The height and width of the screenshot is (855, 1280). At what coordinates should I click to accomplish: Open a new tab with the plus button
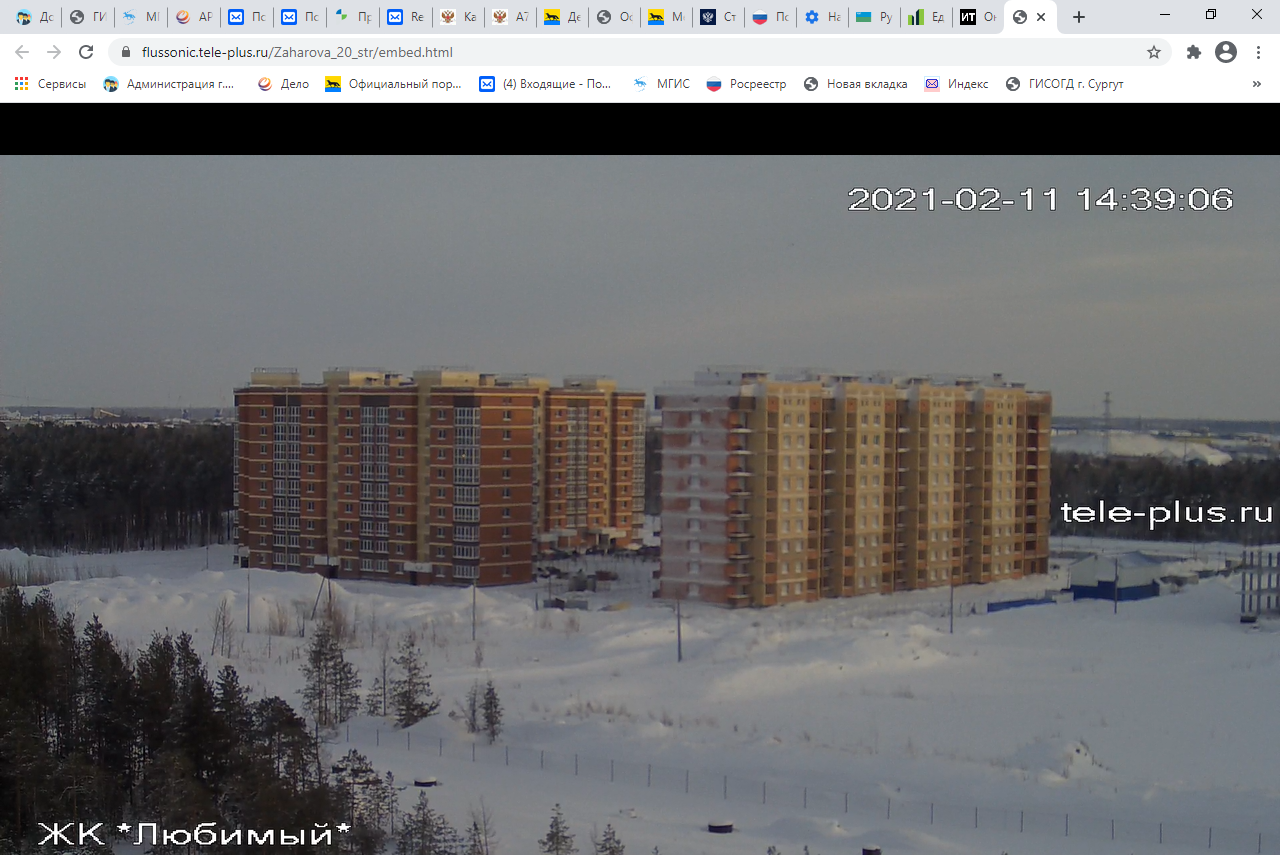[1078, 17]
